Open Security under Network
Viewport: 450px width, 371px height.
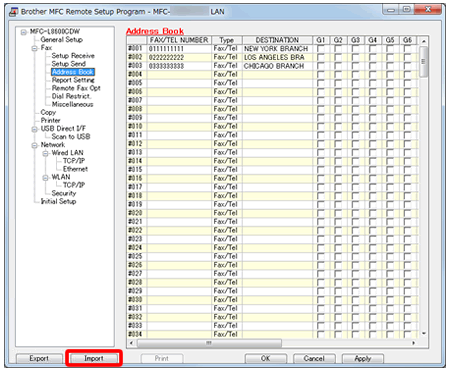pos(64,193)
